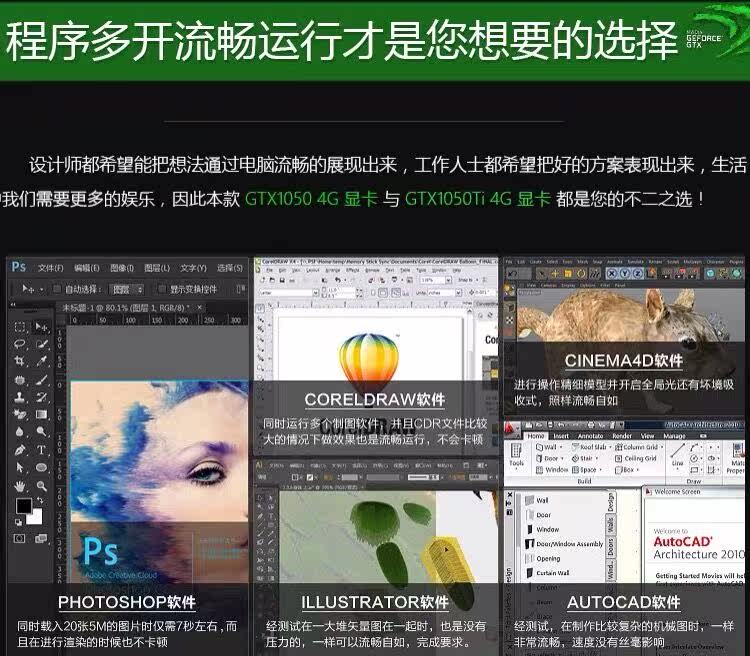750x656 pixels.
Task: Swap foreground and background colors
Action: click(40, 500)
